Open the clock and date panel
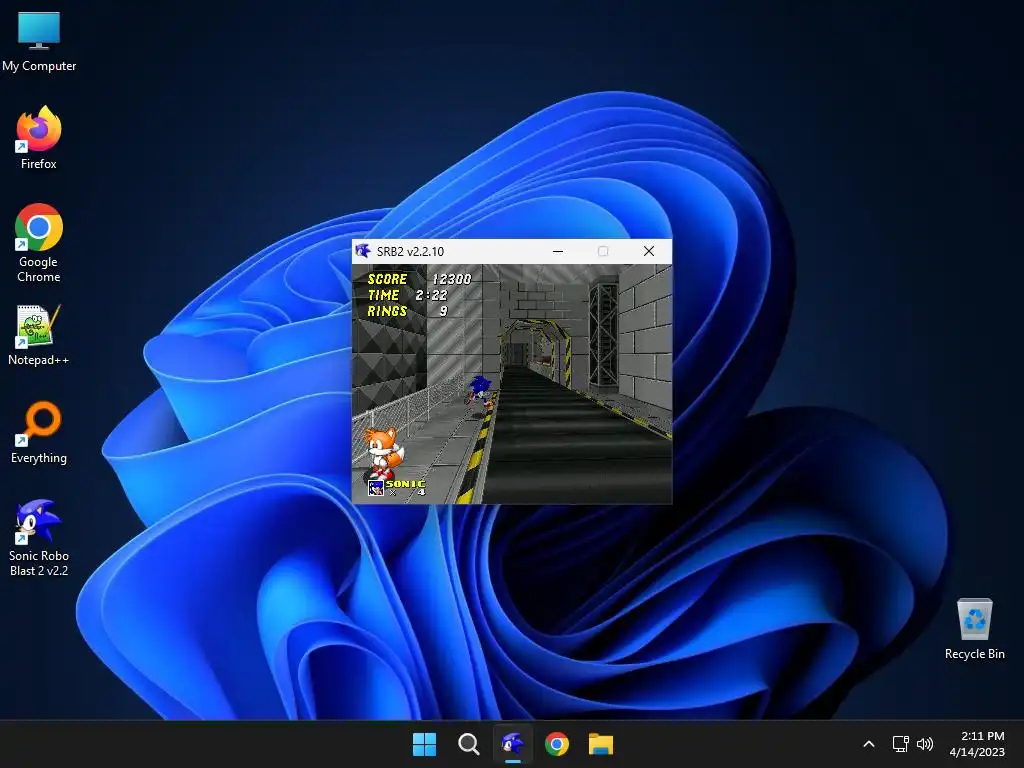The height and width of the screenshot is (768, 1024). (977, 744)
